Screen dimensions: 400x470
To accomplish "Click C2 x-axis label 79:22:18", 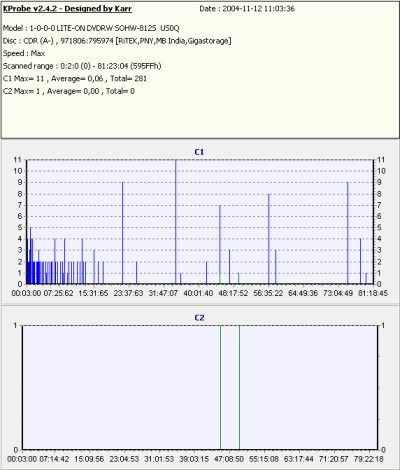I will (x=369, y=459).
